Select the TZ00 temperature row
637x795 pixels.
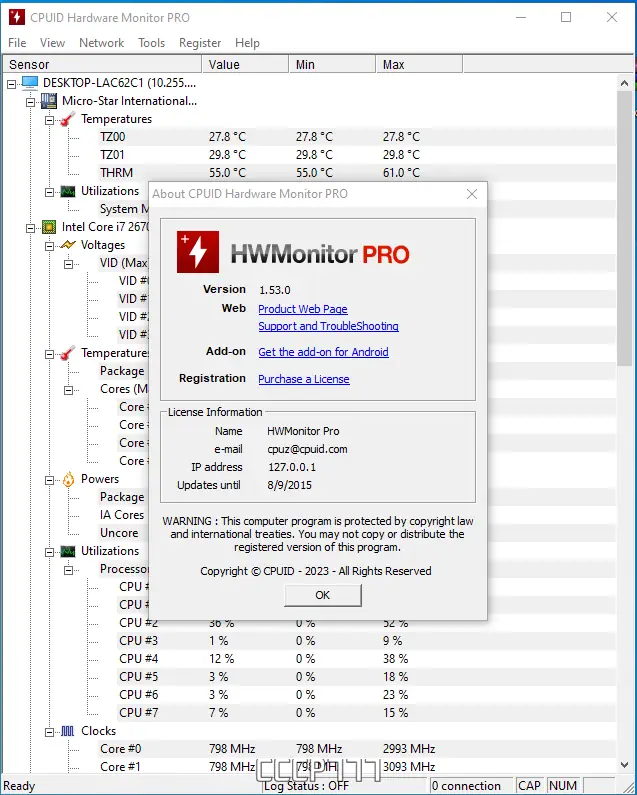357,137
